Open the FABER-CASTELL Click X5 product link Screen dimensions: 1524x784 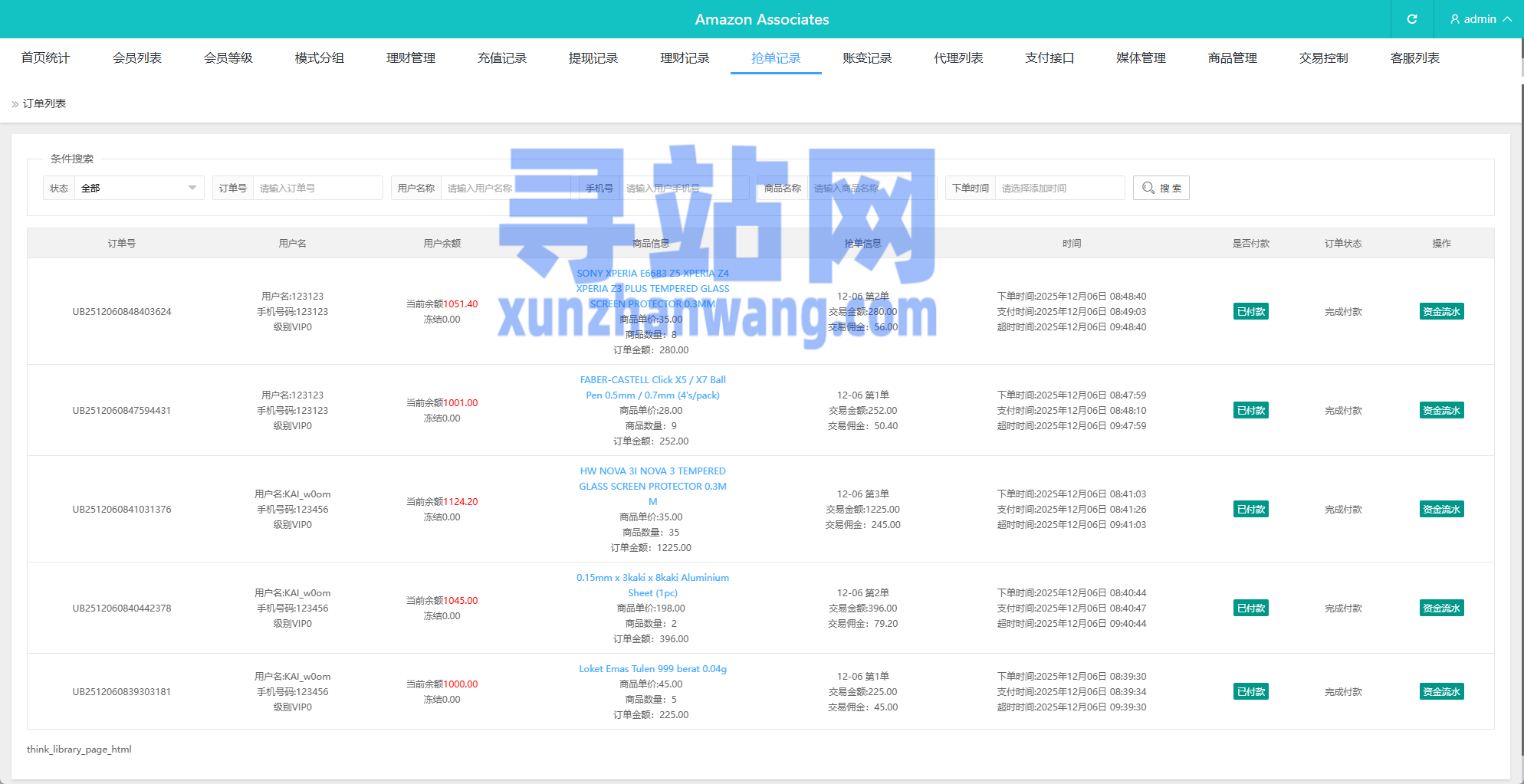[x=652, y=387]
